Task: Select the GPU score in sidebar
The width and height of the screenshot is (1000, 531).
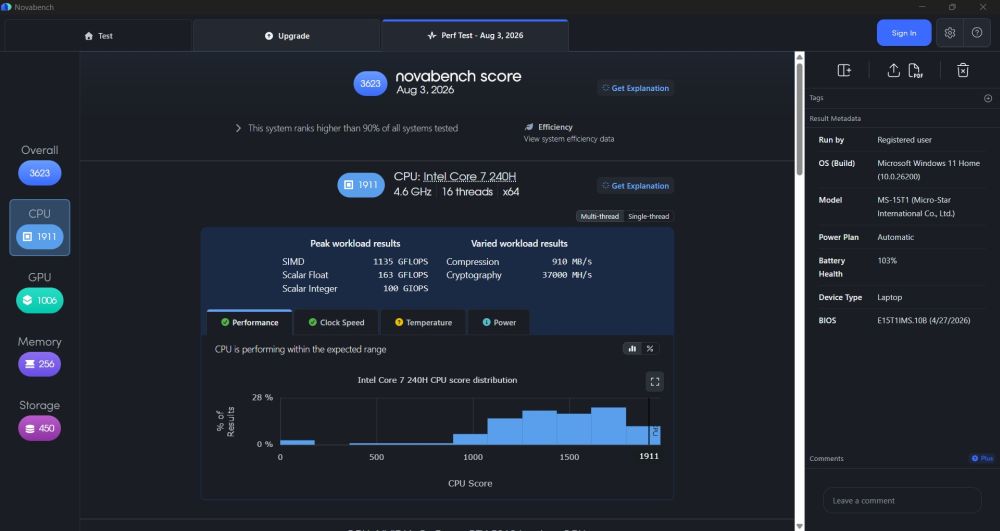Action: (40, 300)
